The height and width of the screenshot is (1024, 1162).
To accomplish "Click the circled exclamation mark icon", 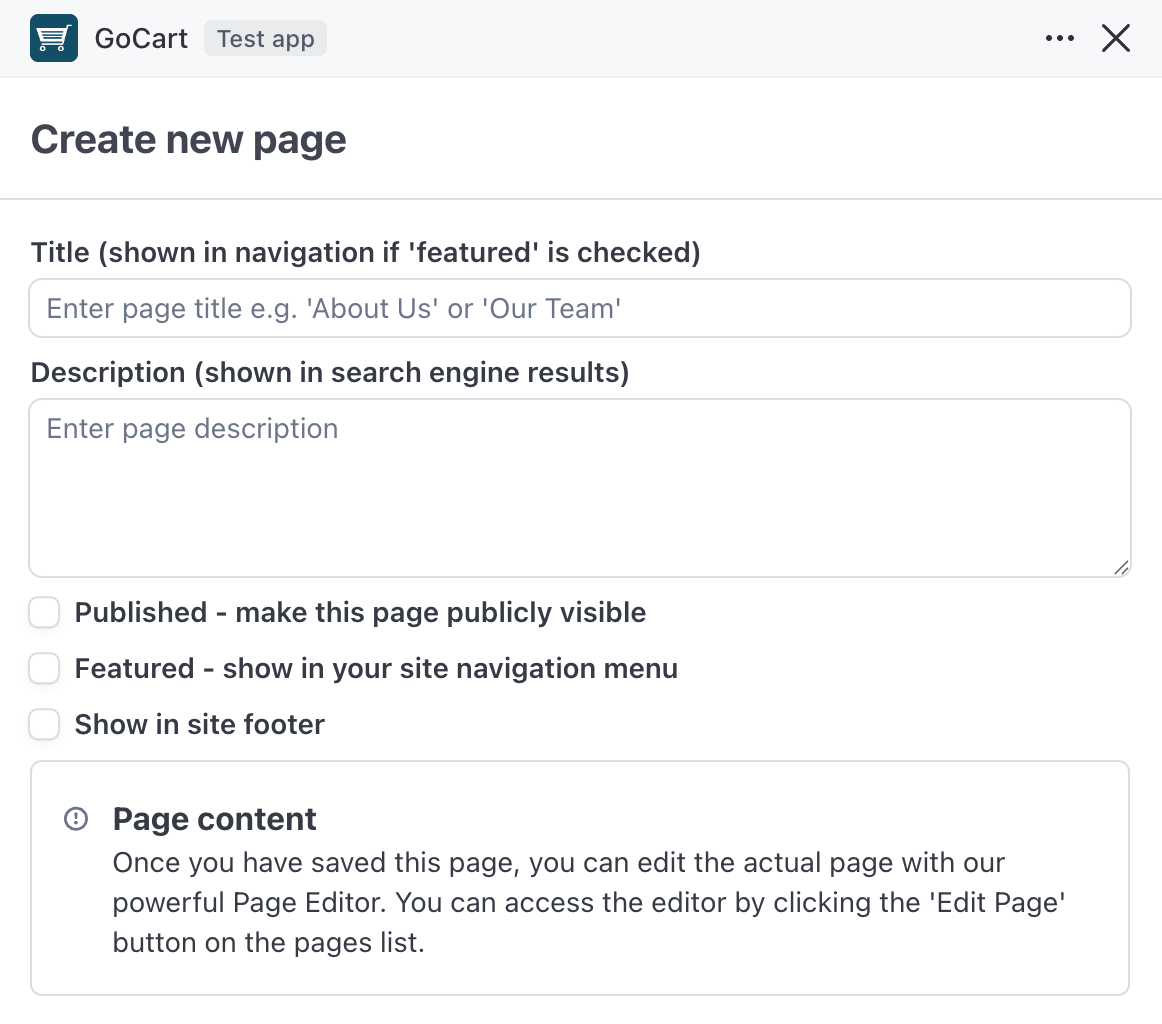I will [76, 818].
